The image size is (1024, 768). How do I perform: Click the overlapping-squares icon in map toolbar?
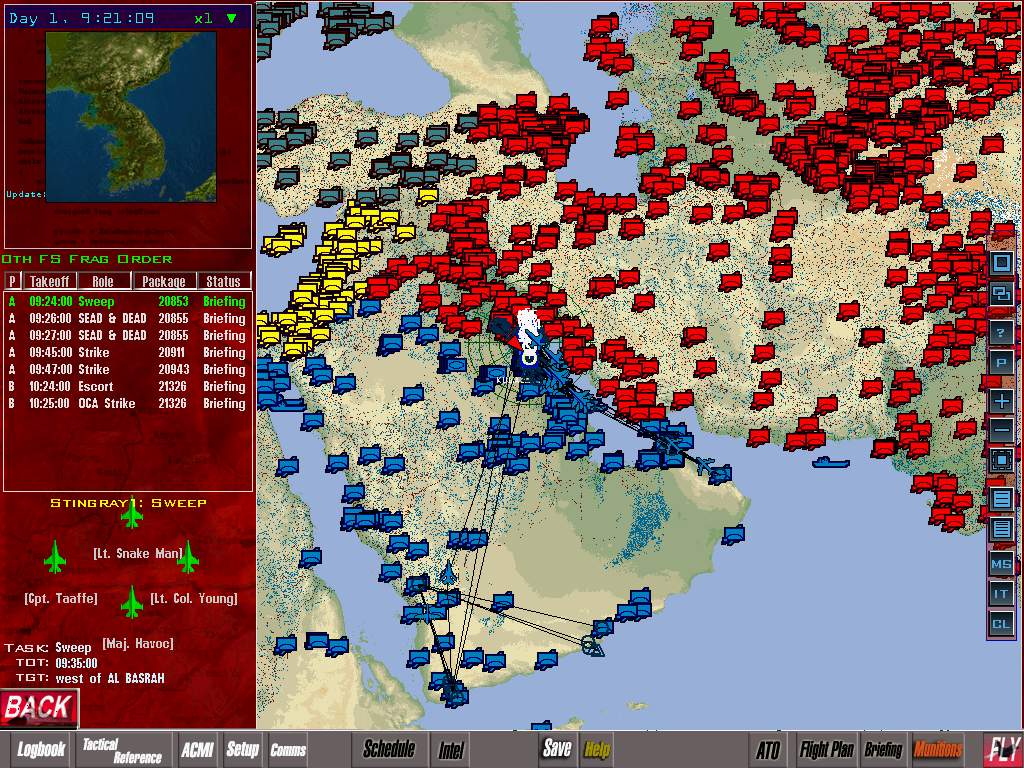tap(1001, 293)
